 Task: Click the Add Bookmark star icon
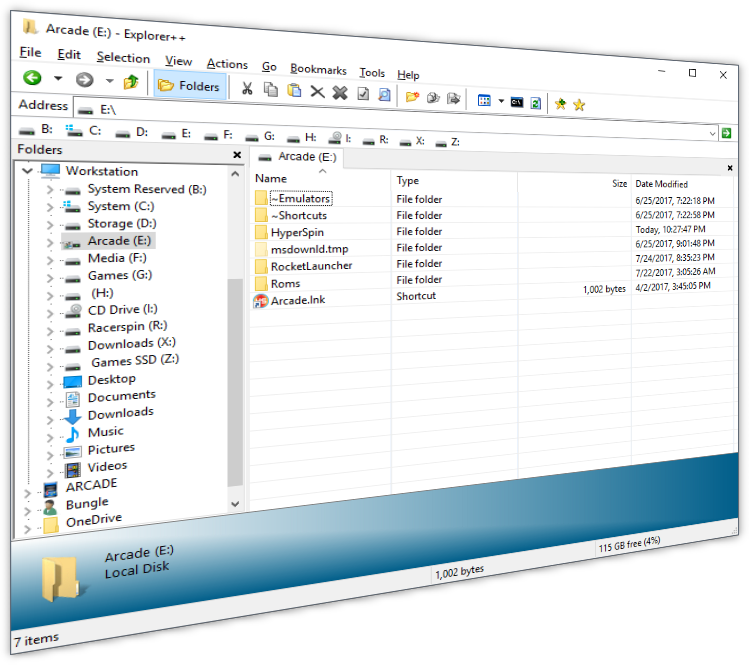click(560, 104)
